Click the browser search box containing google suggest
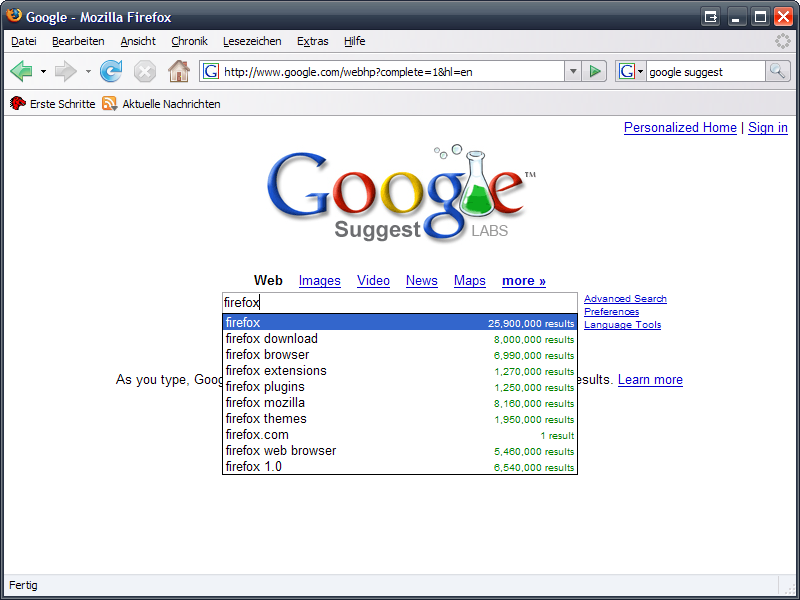Screen dimensions: 800x600 coord(706,71)
